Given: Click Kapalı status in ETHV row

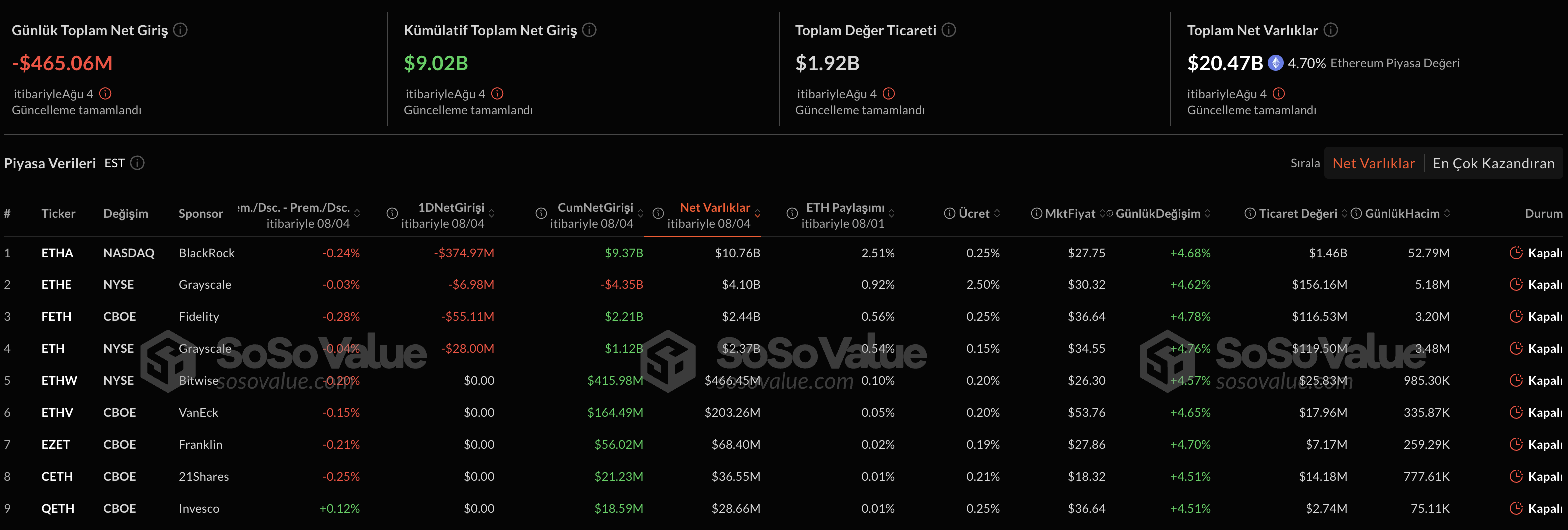Looking at the screenshot, I should pos(1545,412).
